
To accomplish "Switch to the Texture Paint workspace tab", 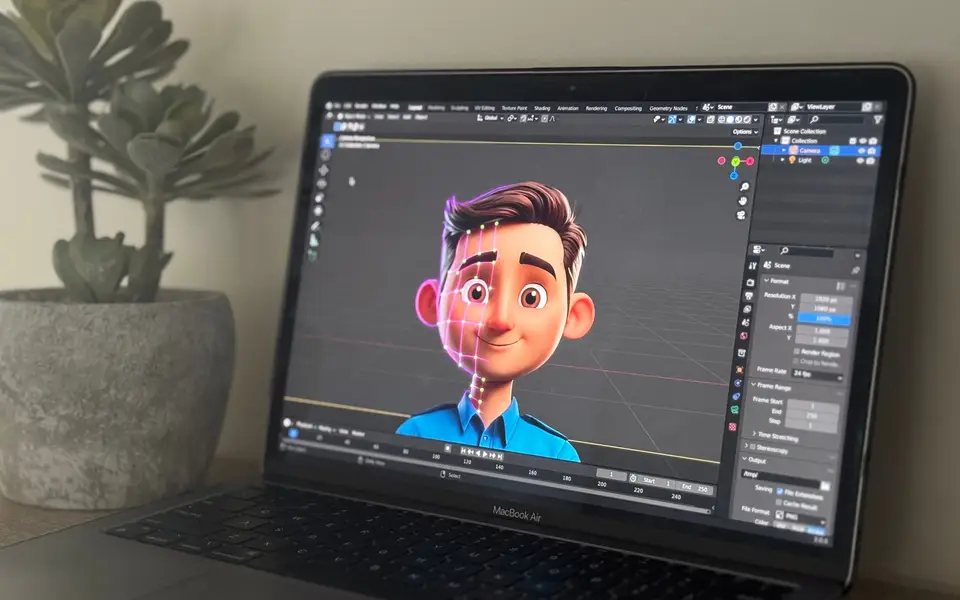I will tap(514, 108).
